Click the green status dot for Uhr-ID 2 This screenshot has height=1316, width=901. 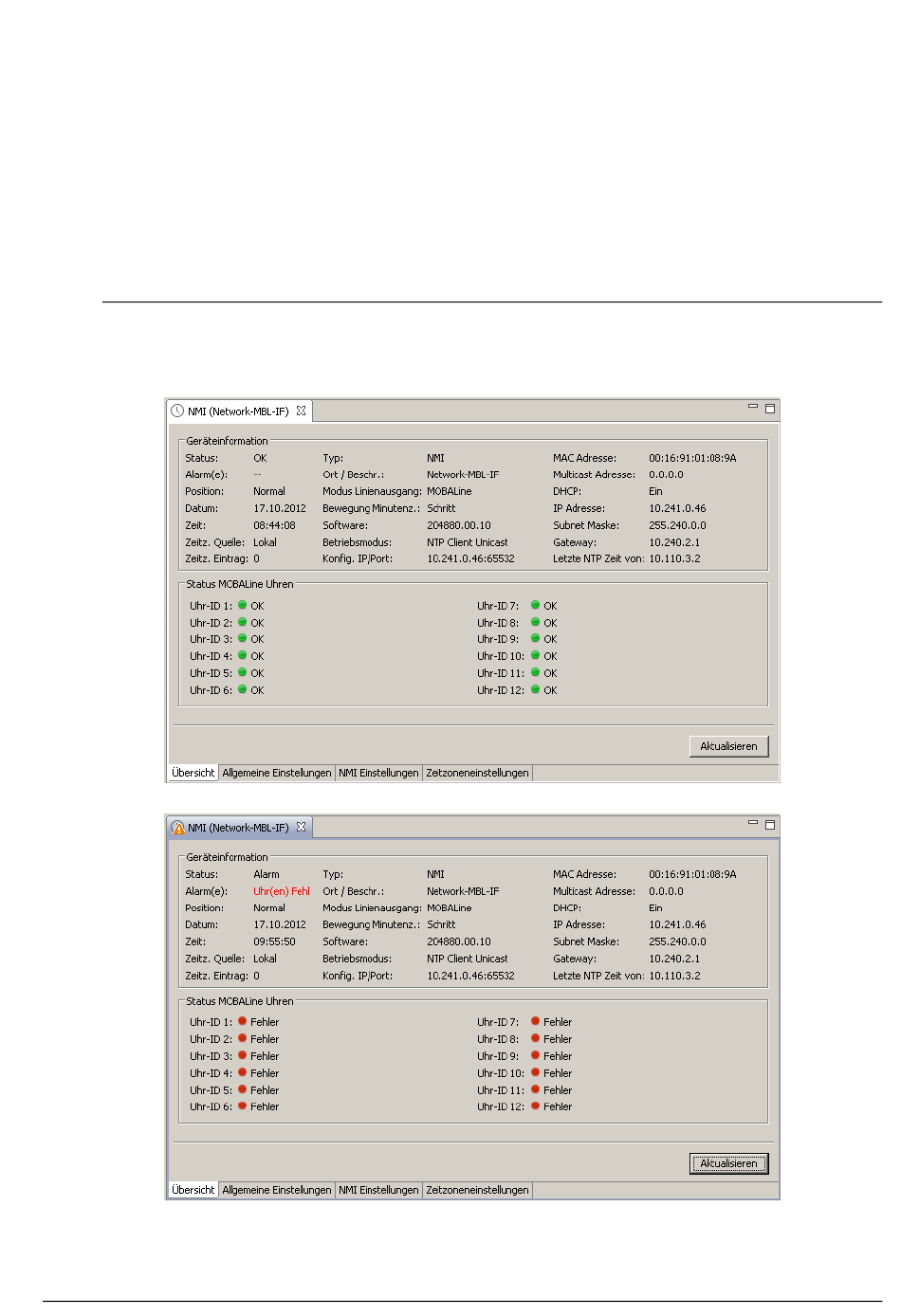point(243,622)
